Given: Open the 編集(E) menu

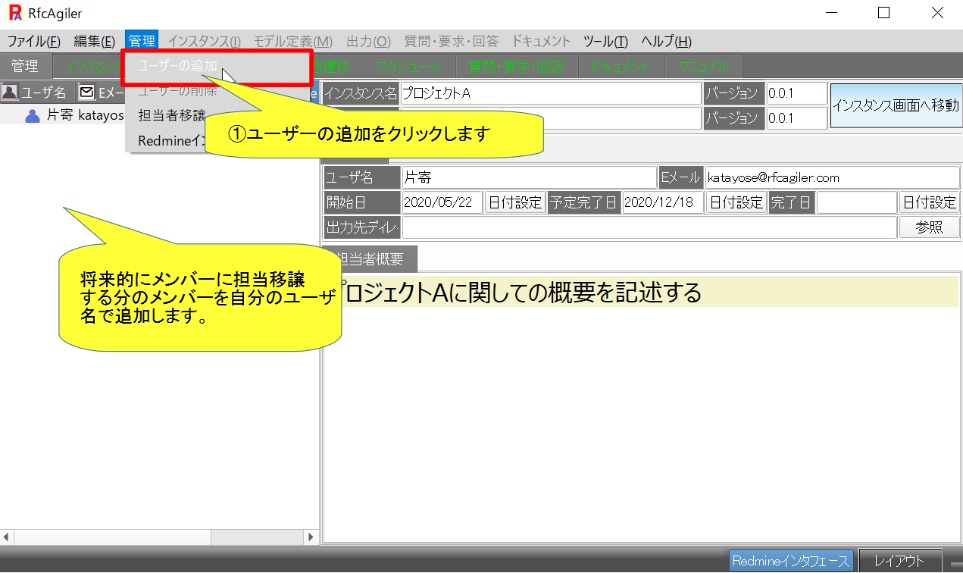Looking at the screenshot, I should pyautogui.click(x=94, y=41).
